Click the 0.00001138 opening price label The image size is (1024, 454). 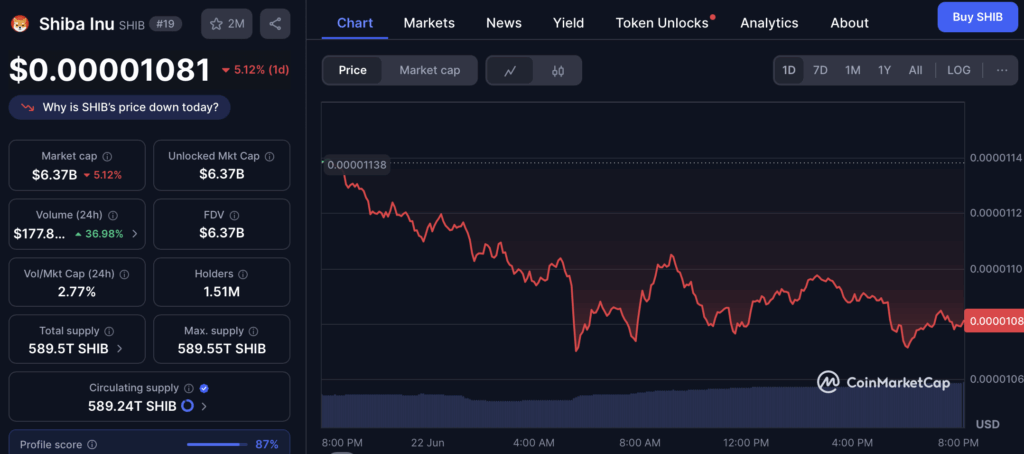[357, 165]
